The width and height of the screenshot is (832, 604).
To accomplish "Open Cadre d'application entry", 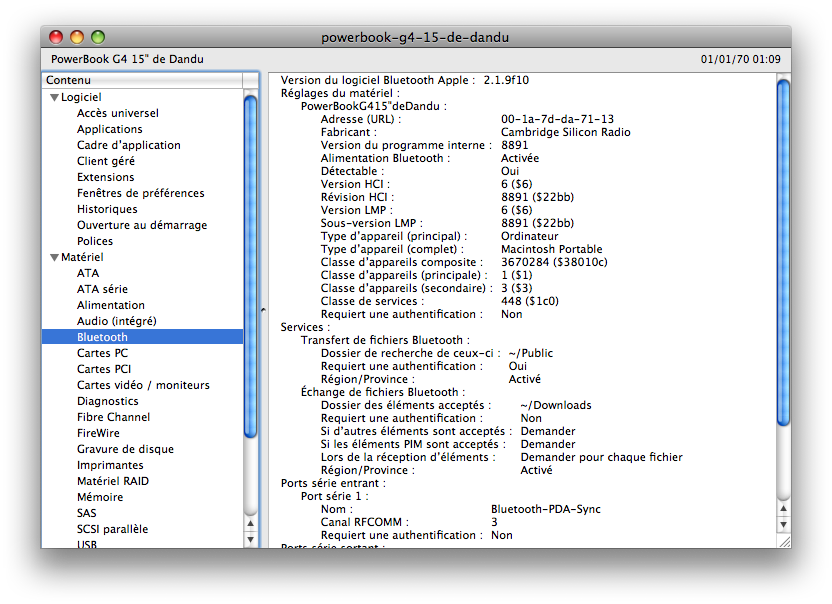I will (128, 145).
